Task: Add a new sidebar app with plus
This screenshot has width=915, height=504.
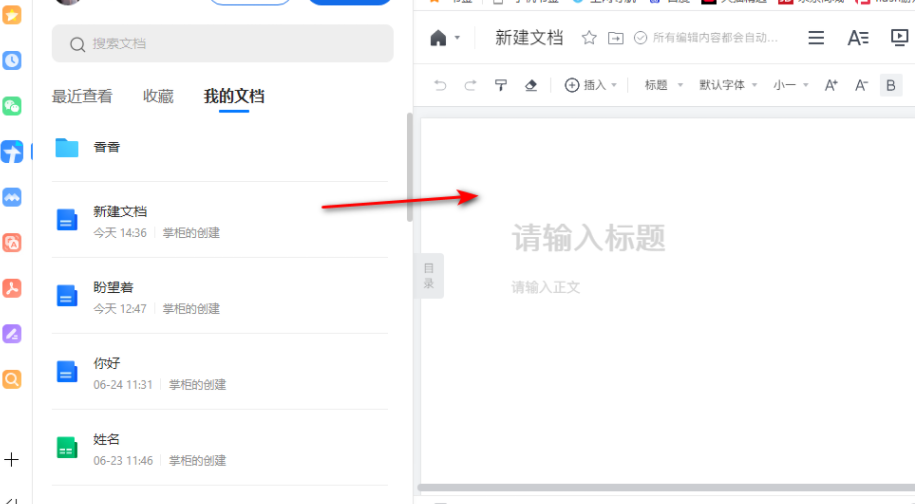Action: (x=12, y=460)
